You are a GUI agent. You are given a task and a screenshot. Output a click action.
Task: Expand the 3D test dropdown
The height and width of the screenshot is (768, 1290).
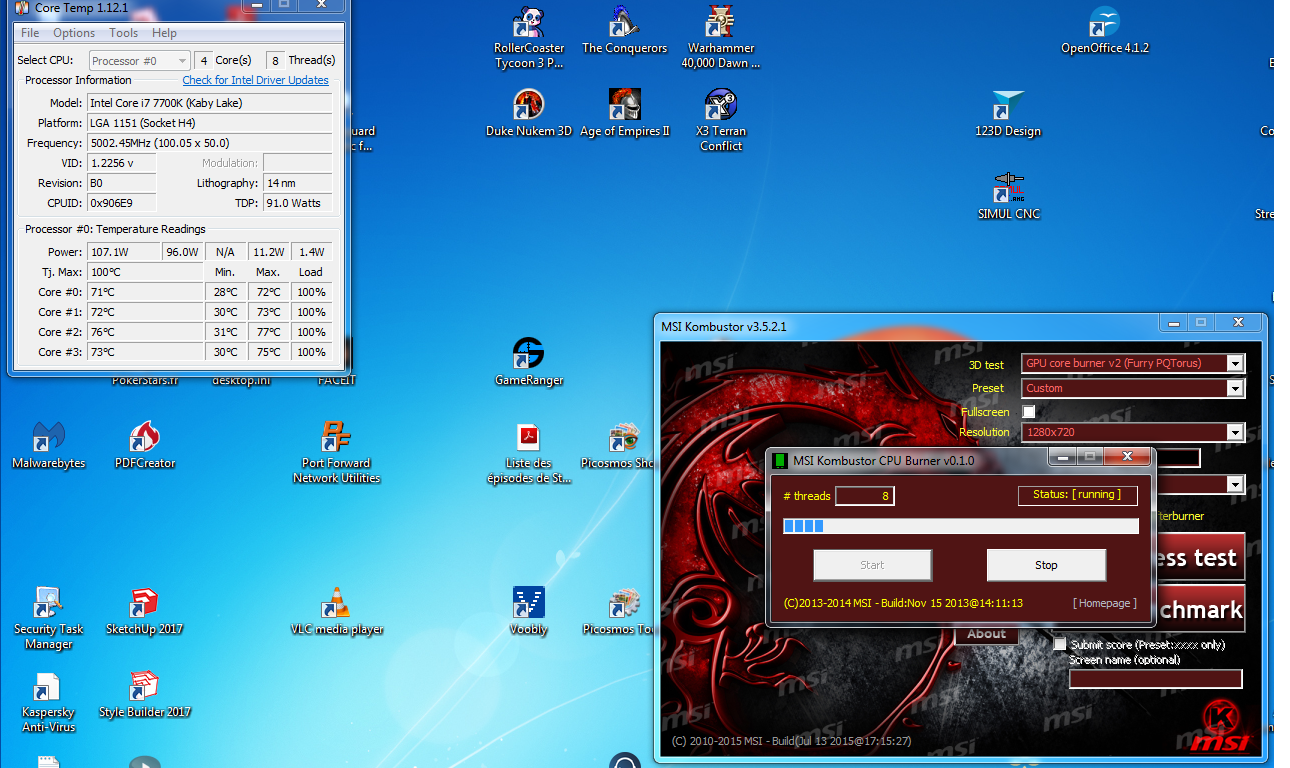1235,364
